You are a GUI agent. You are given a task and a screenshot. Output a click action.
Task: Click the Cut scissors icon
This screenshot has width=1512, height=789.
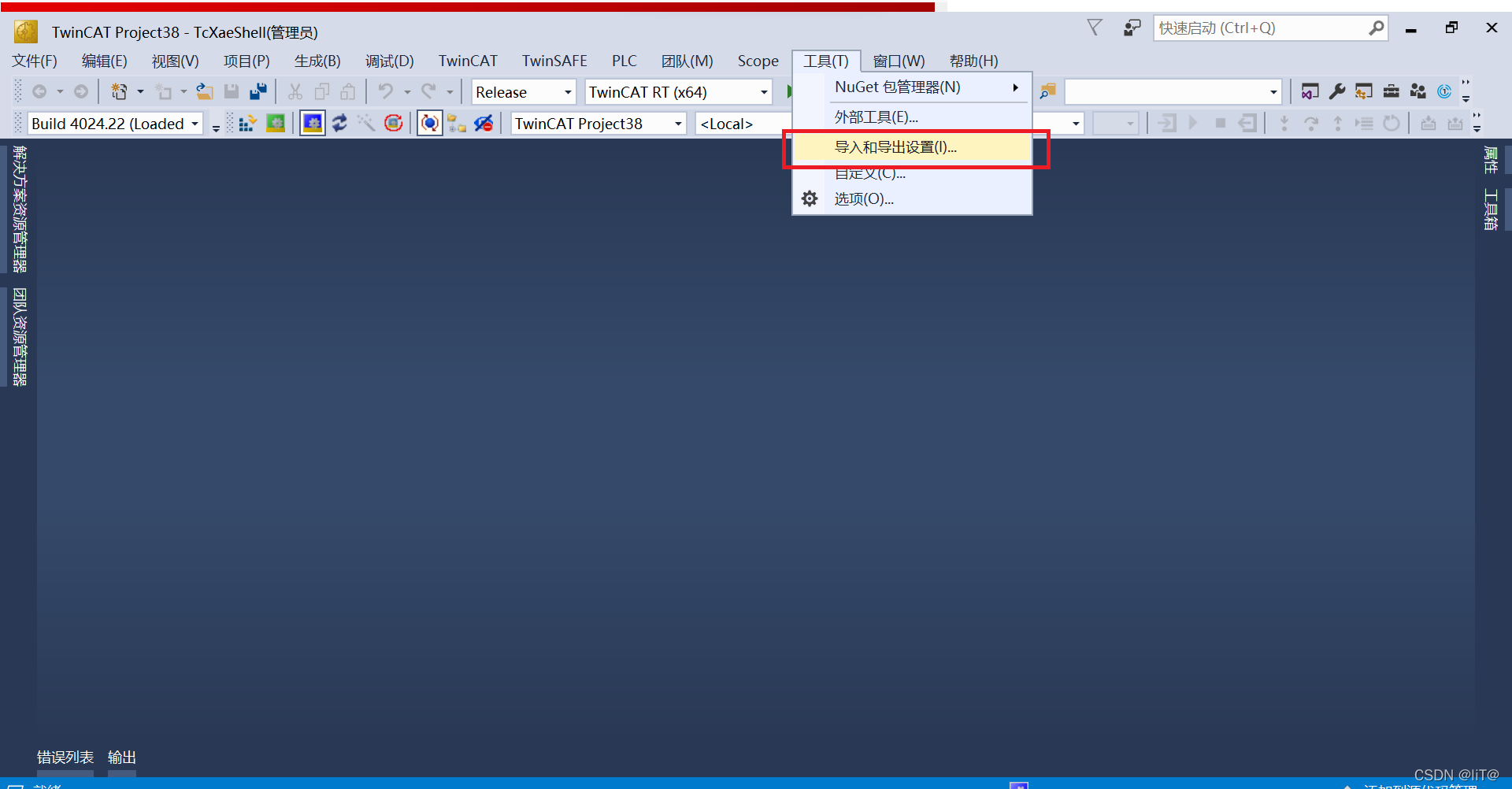pos(295,92)
